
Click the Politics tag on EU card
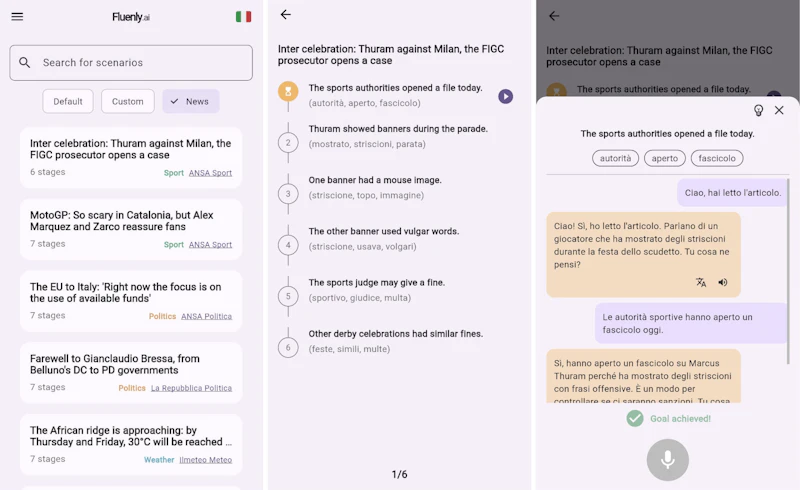(x=162, y=316)
